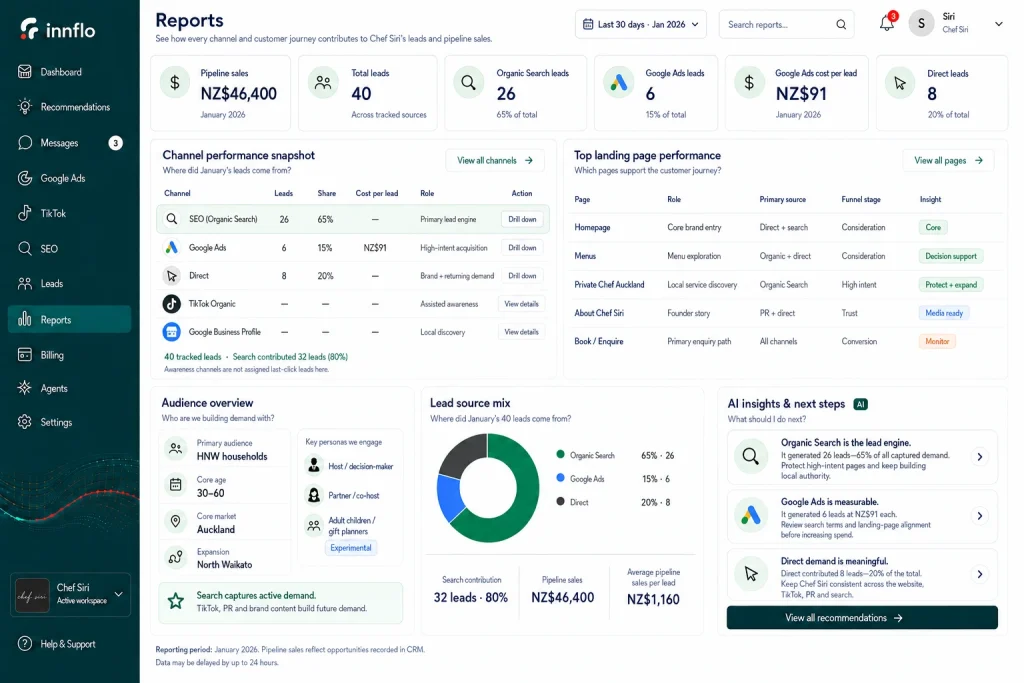Click the Total leads people icon
This screenshot has height=683, width=1024.
coord(323,83)
